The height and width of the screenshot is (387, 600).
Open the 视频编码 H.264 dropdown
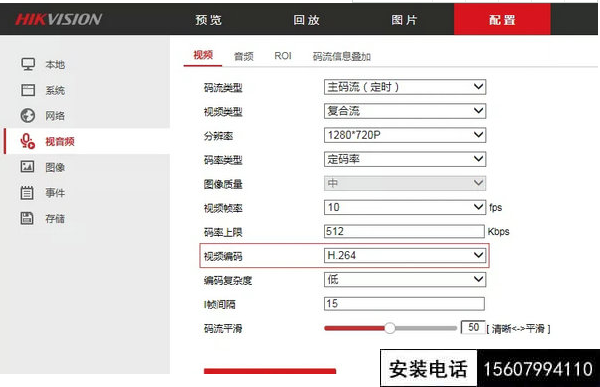405,255
